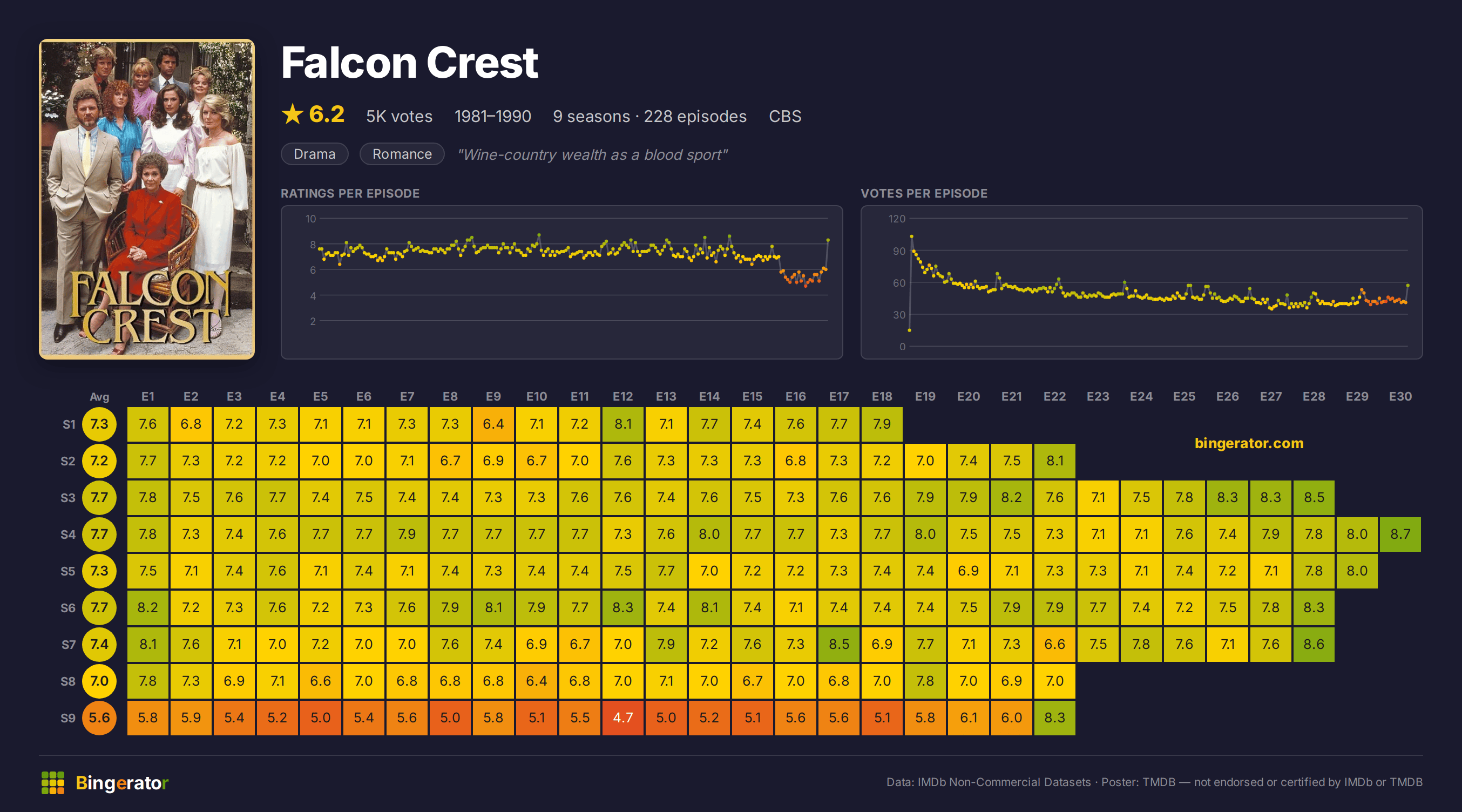Click the S9 season average badge 5.6
1462x812 pixels.
99,718
